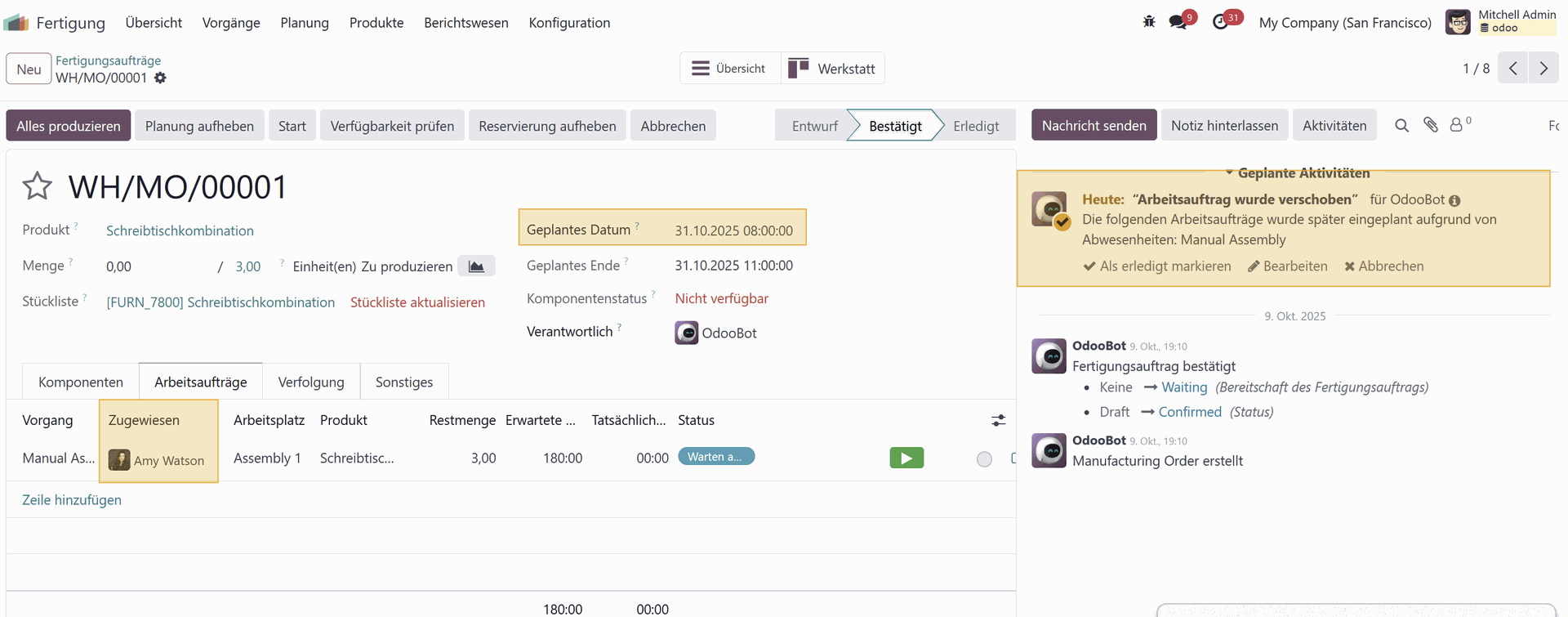Open activities clock icon with 31 badge
1568x617 pixels.
coord(1220,22)
